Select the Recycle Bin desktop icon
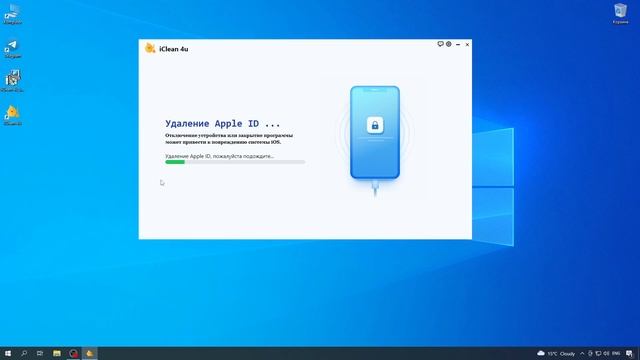Viewport: 640px width, 360px height. point(620,14)
